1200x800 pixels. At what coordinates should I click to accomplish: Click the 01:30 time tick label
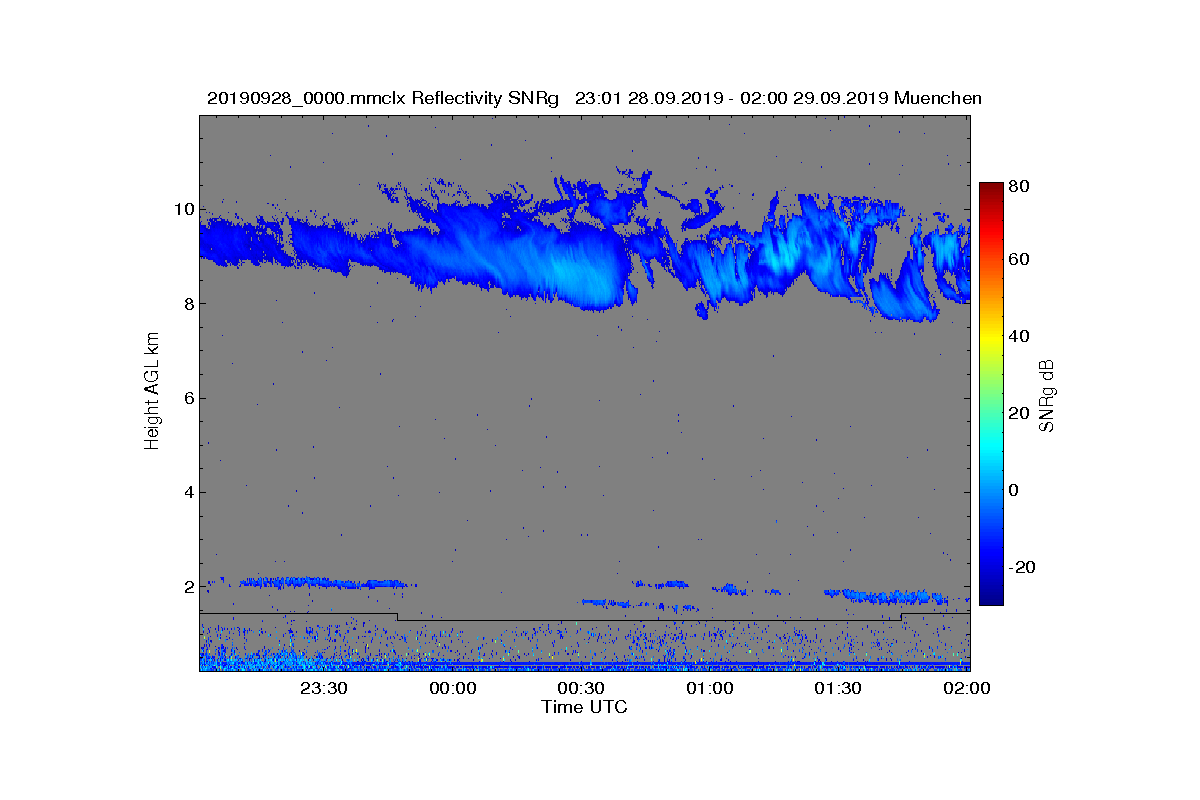tap(838, 688)
